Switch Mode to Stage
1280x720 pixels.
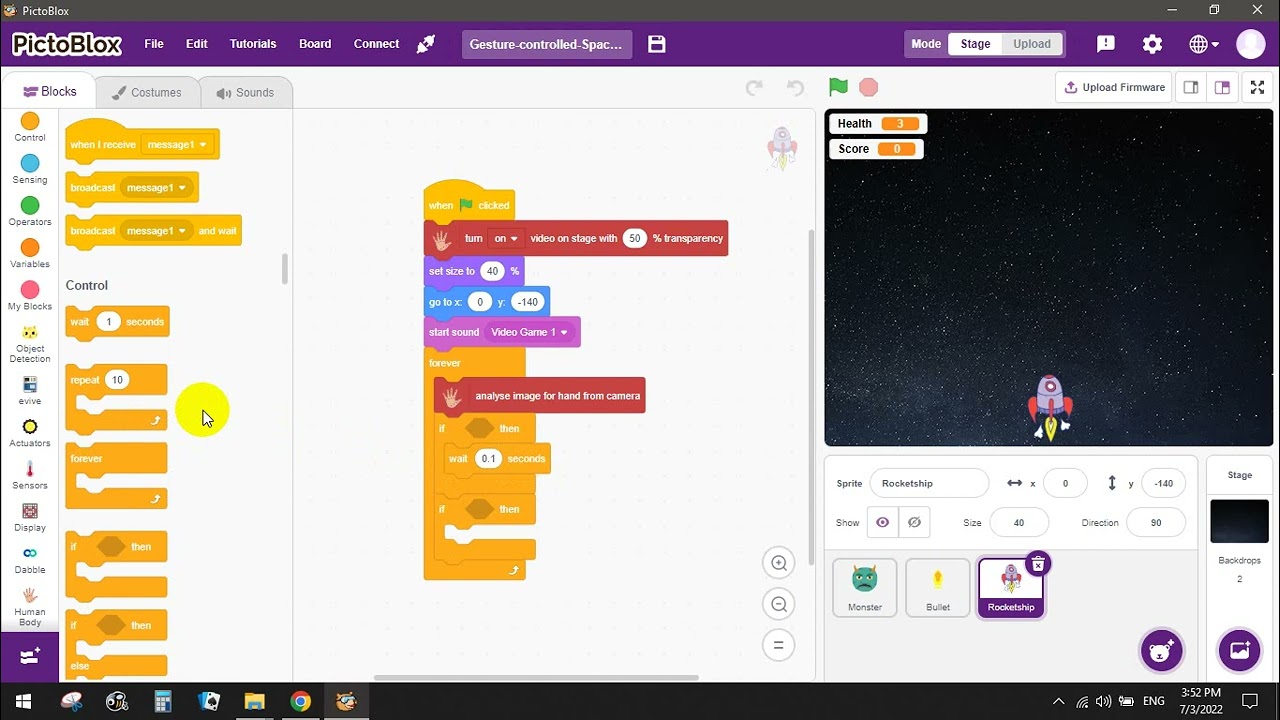[975, 44]
